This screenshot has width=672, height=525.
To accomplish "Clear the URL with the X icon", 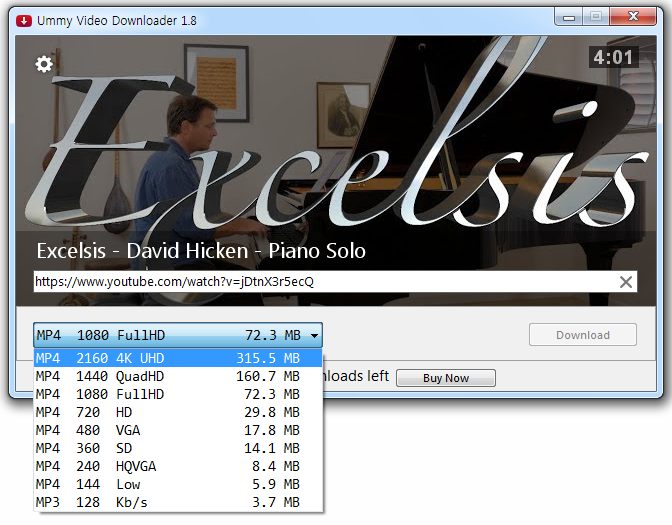I will [x=626, y=282].
